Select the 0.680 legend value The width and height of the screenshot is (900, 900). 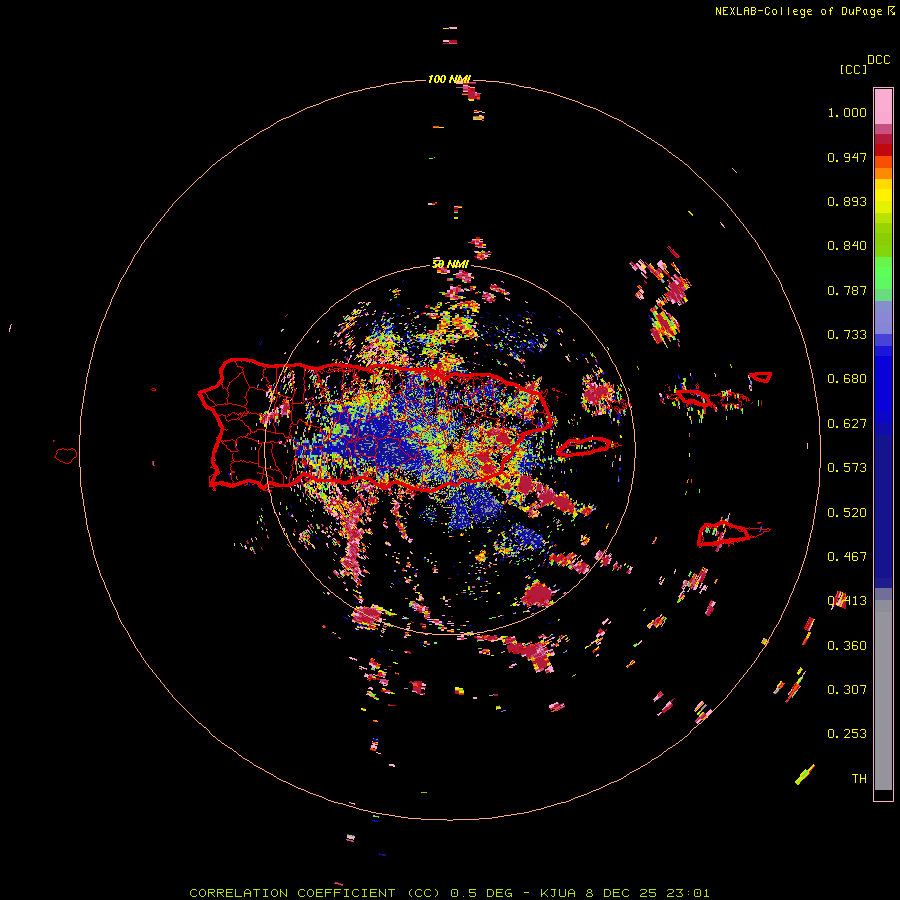(x=847, y=379)
